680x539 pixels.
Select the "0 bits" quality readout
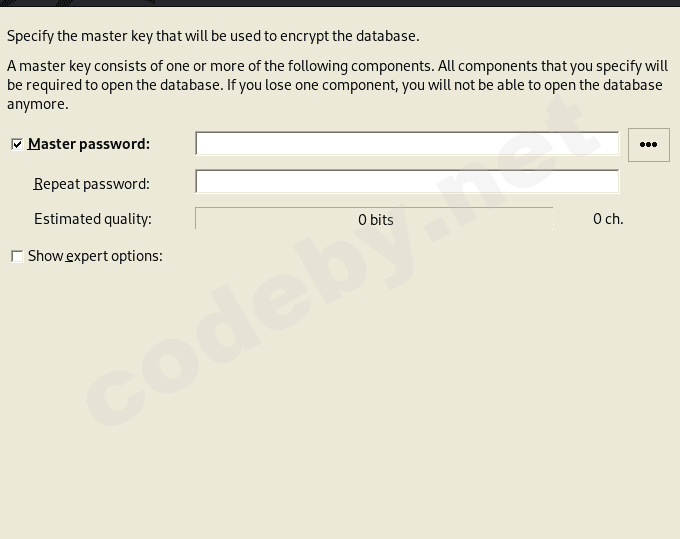376,220
